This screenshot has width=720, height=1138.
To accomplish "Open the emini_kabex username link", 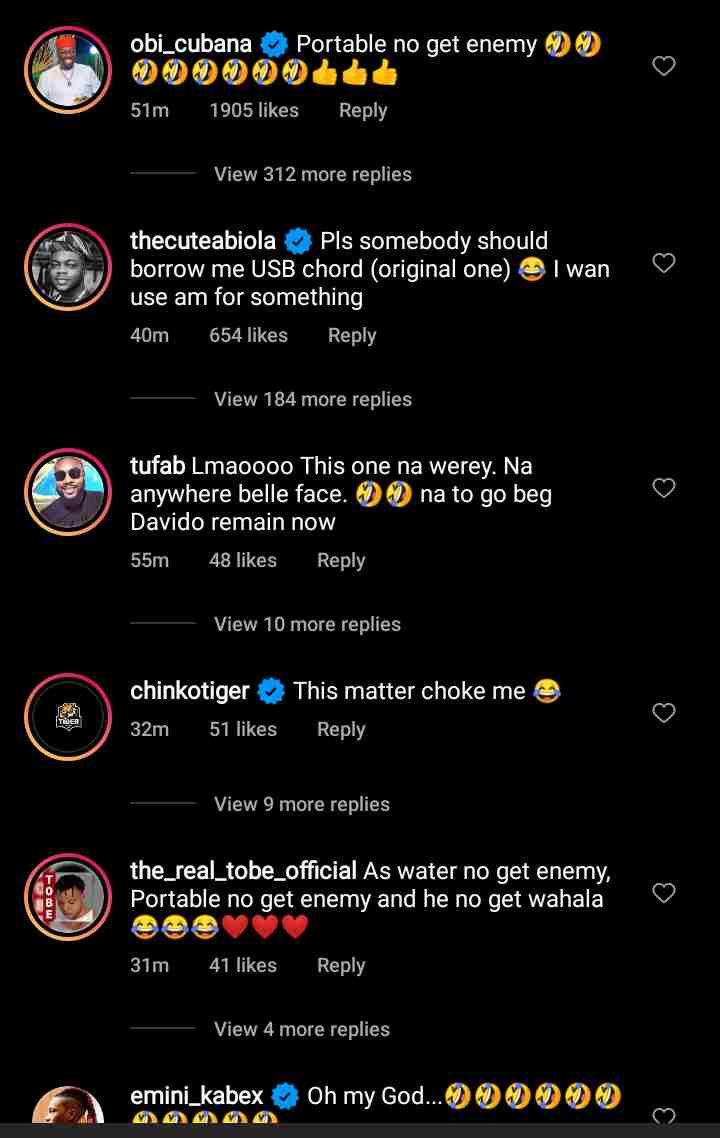I will pos(198,1097).
